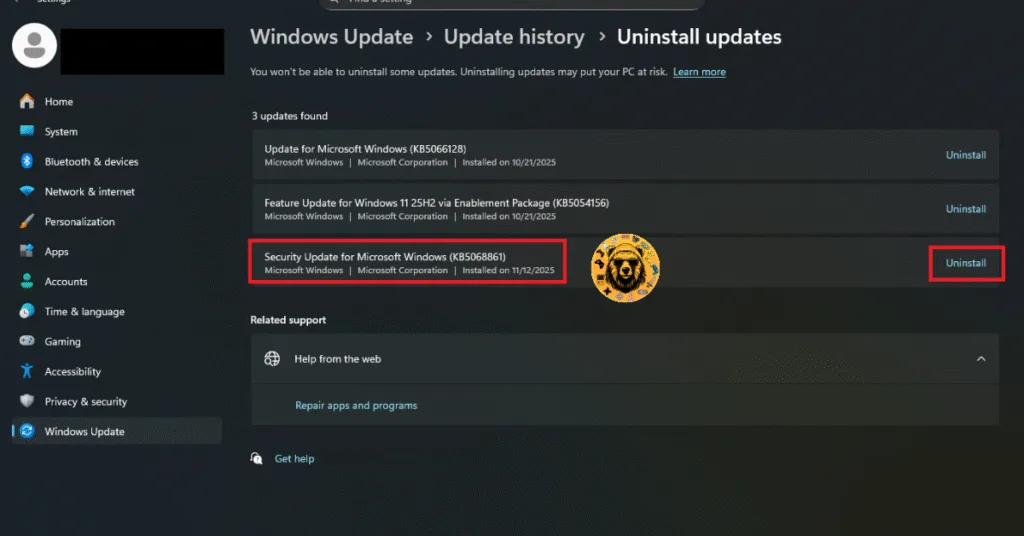Click the Accounts person icon
1024x536 pixels.
[x=27, y=281]
